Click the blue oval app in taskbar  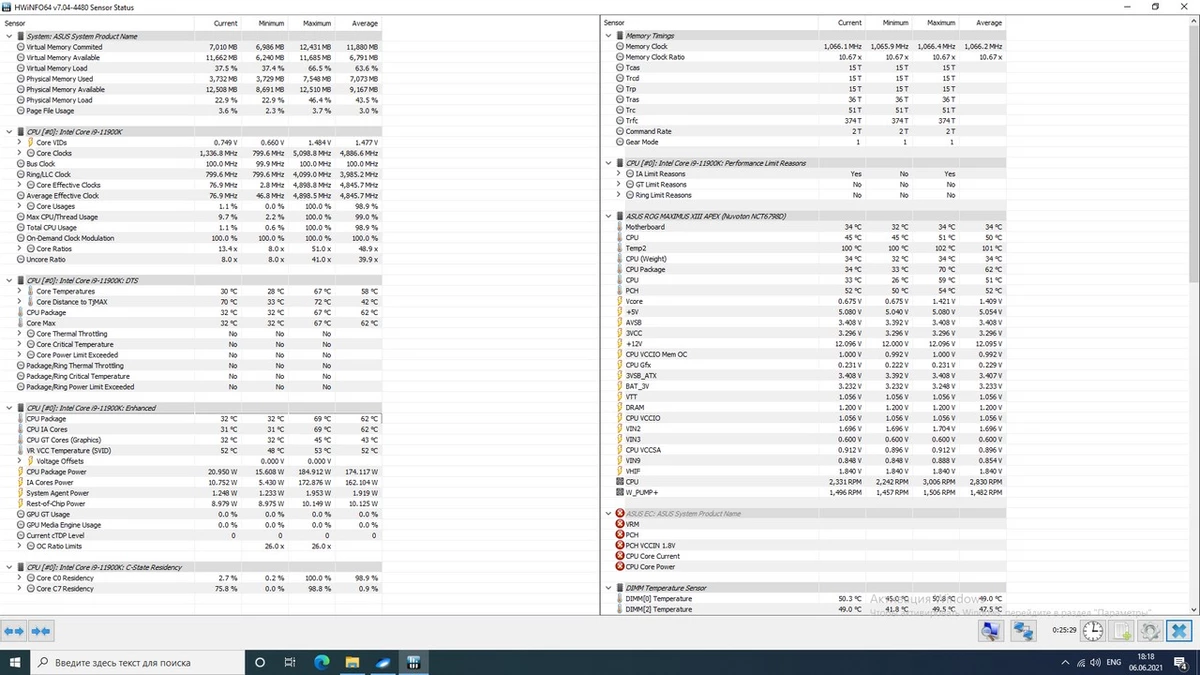tap(382, 662)
